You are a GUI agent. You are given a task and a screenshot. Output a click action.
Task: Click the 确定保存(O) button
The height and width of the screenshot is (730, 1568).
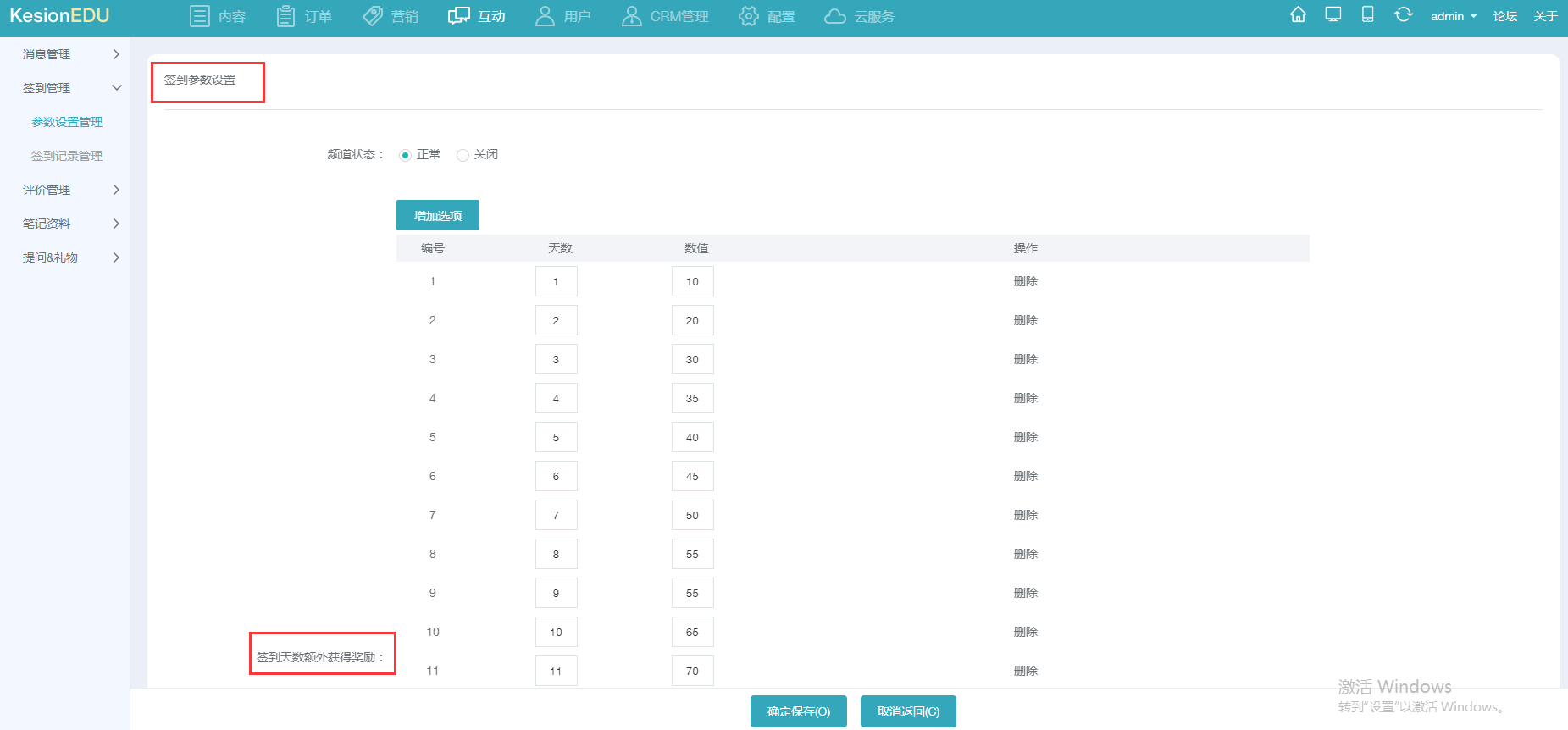(x=798, y=711)
